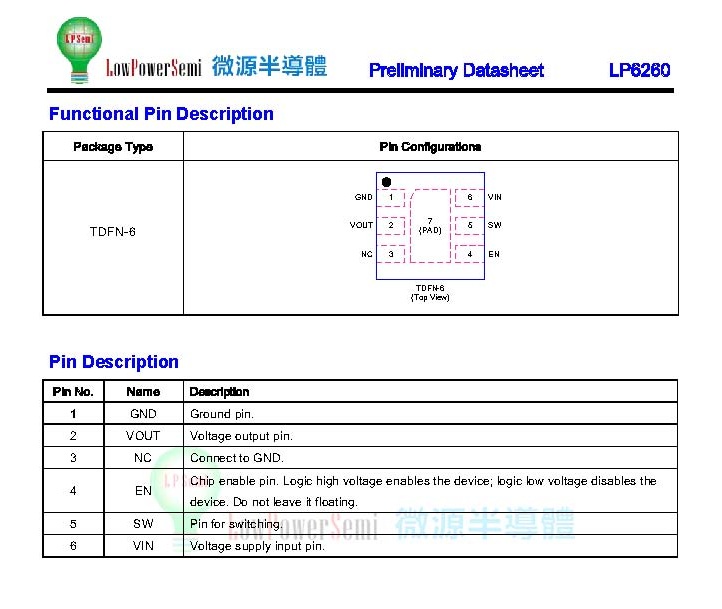Click the LP Semi light bulb logo
Image resolution: width=722 pixels, height=609 pixels.
tap(79, 50)
